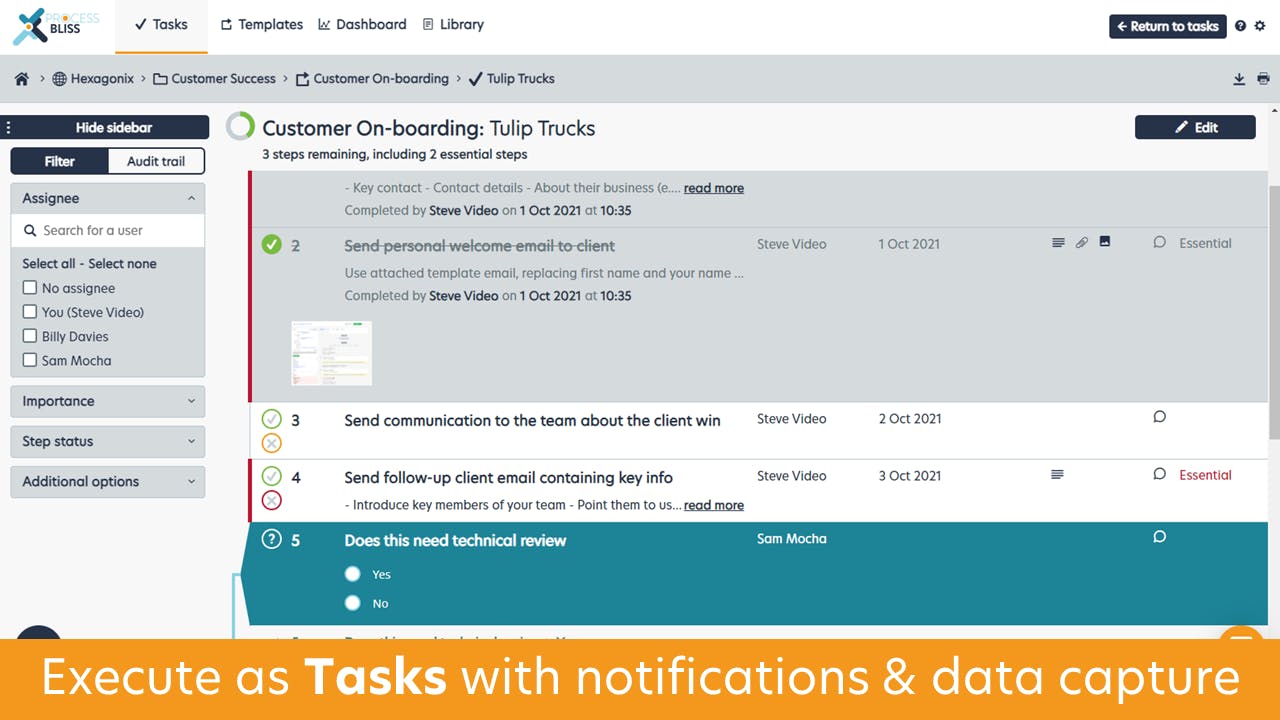Expand the Step status filter section
The width and height of the screenshot is (1280, 720).
click(x=108, y=441)
